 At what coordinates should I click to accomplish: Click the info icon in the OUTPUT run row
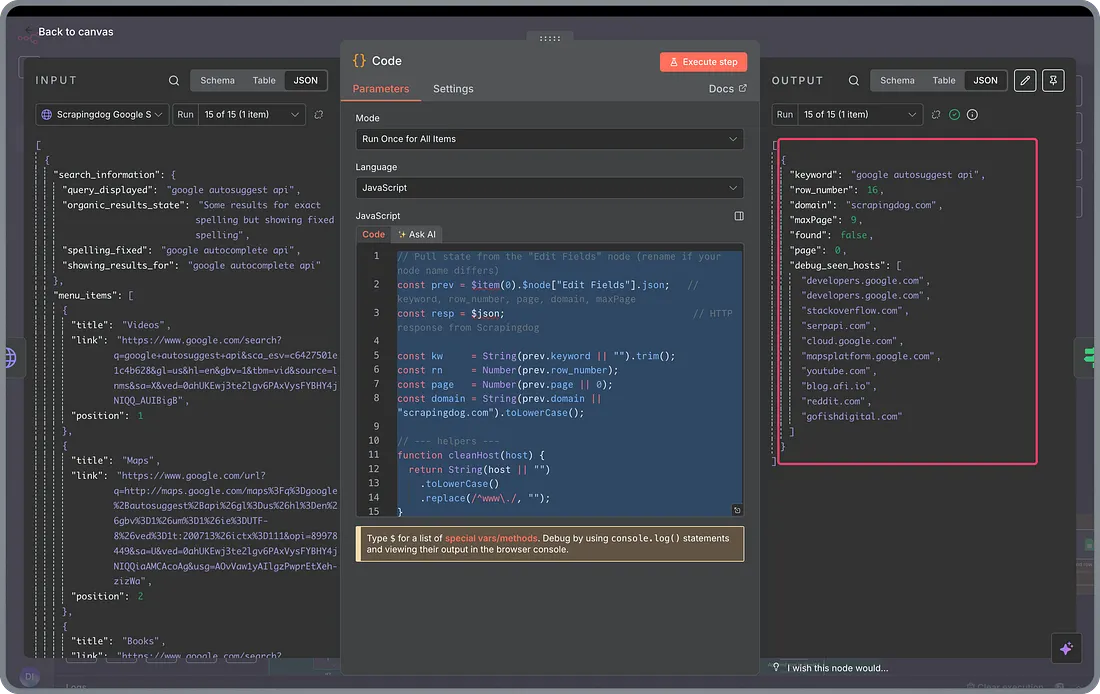[972, 115]
